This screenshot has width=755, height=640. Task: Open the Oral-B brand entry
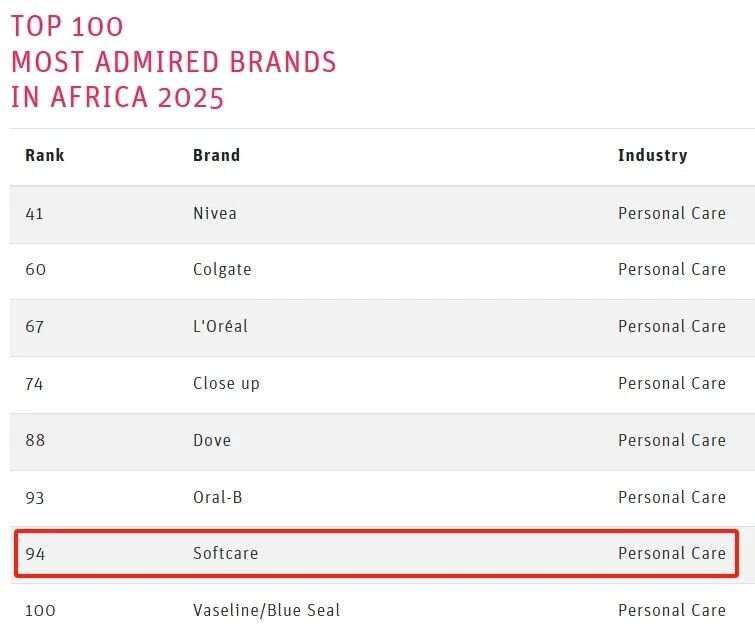[x=217, y=497]
